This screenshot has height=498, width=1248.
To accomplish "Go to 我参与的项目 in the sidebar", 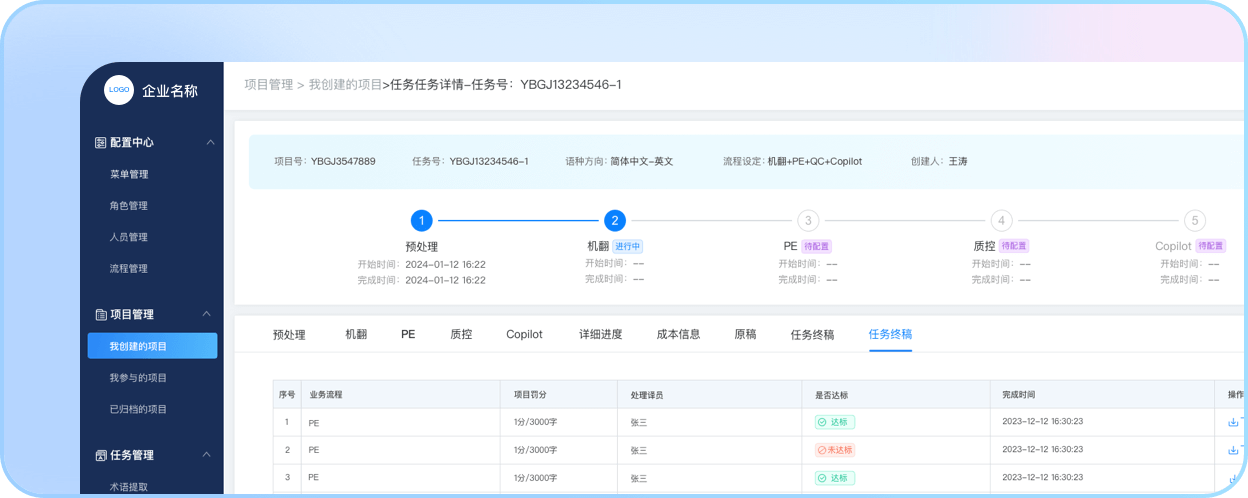I will click(138, 378).
